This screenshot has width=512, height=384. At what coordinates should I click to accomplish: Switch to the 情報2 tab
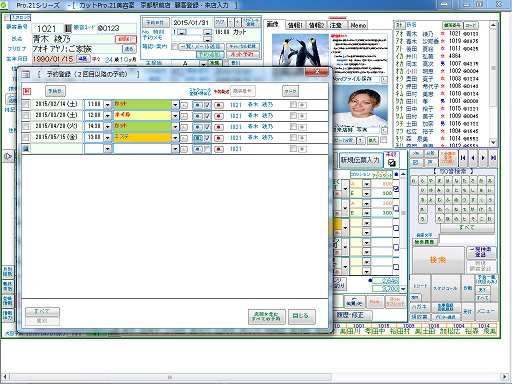[x=316, y=25]
